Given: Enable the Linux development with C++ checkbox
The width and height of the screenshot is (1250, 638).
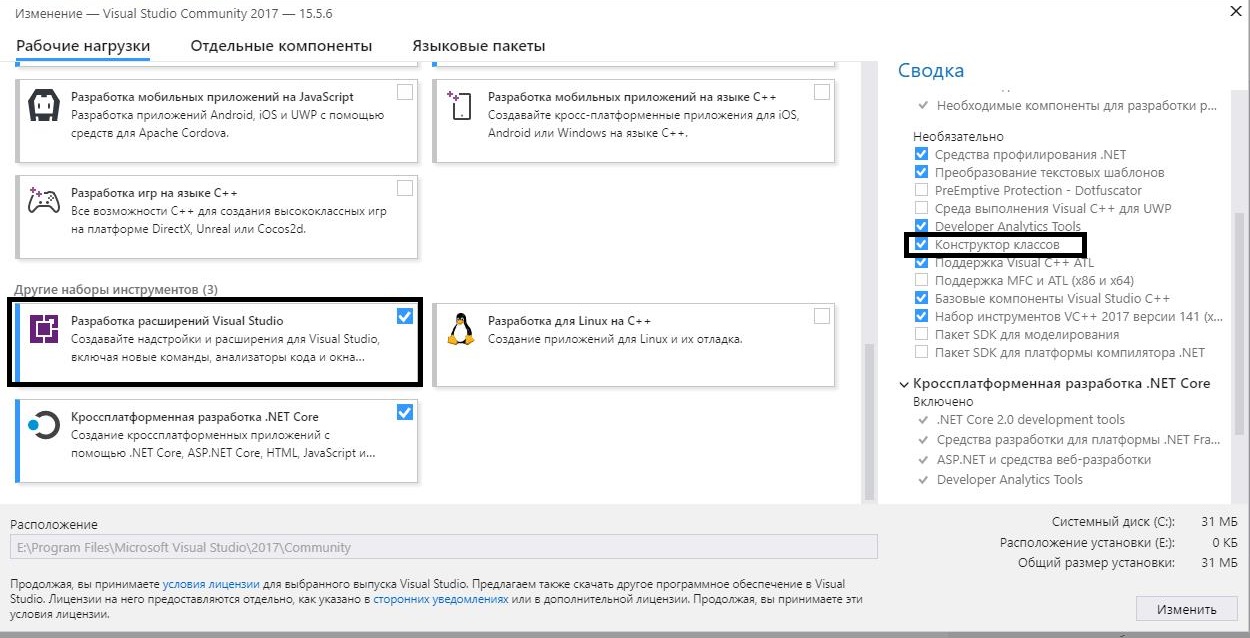Looking at the screenshot, I should point(822,316).
